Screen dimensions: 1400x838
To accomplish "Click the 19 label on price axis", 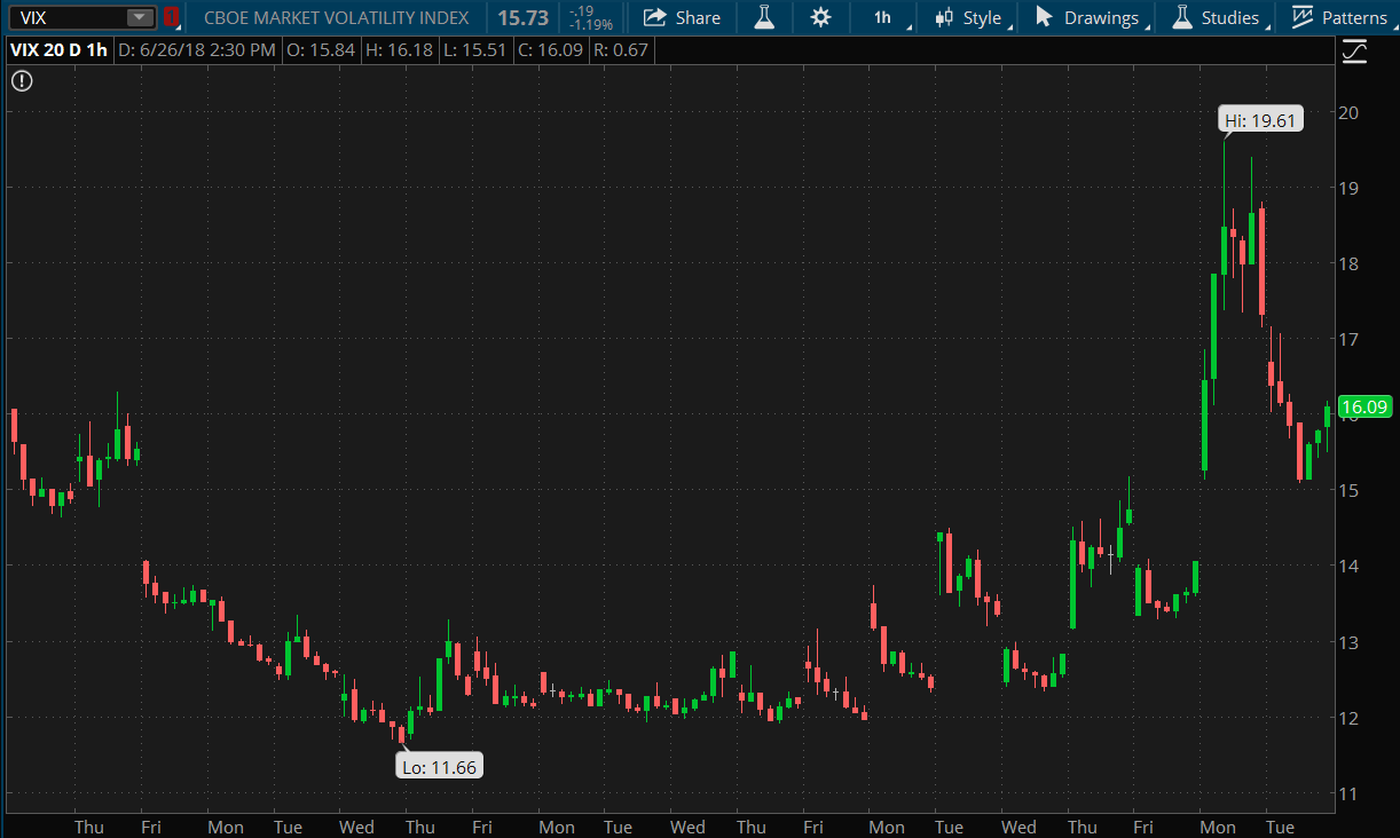I will pyautogui.click(x=1349, y=187).
